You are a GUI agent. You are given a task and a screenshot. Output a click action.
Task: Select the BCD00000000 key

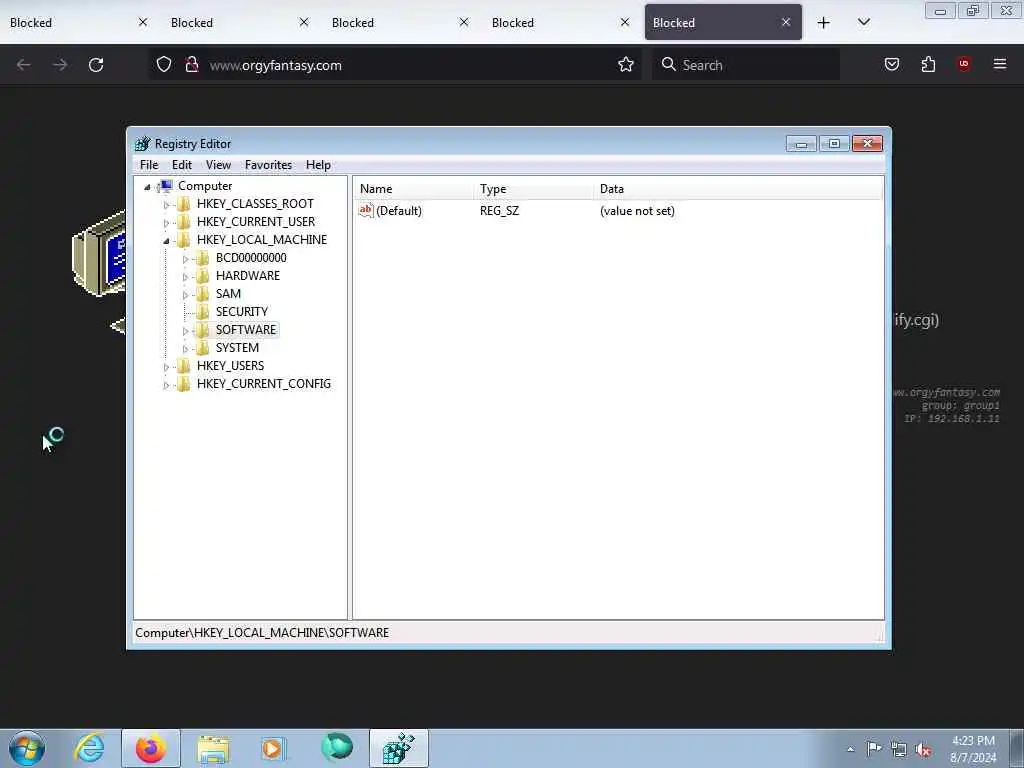pyautogui.click(x=251, y=257)
